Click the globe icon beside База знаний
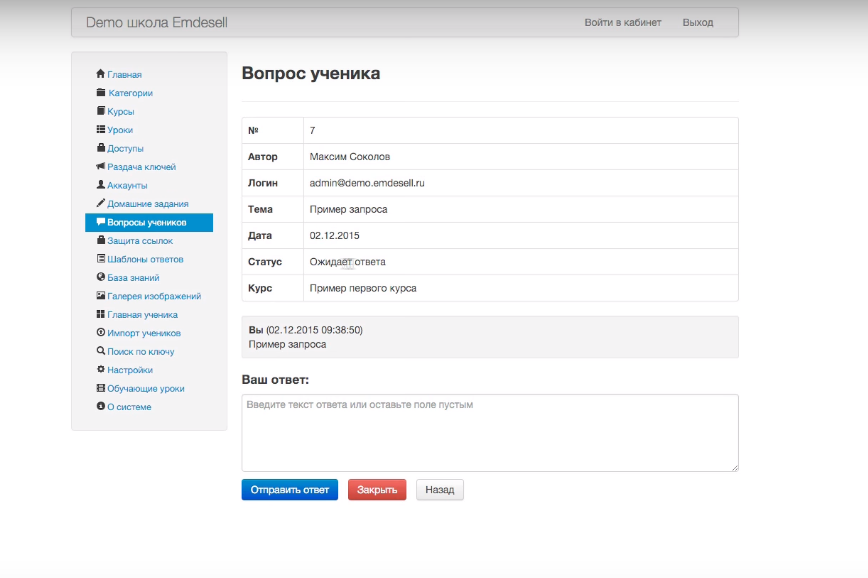 pos(100,277)
